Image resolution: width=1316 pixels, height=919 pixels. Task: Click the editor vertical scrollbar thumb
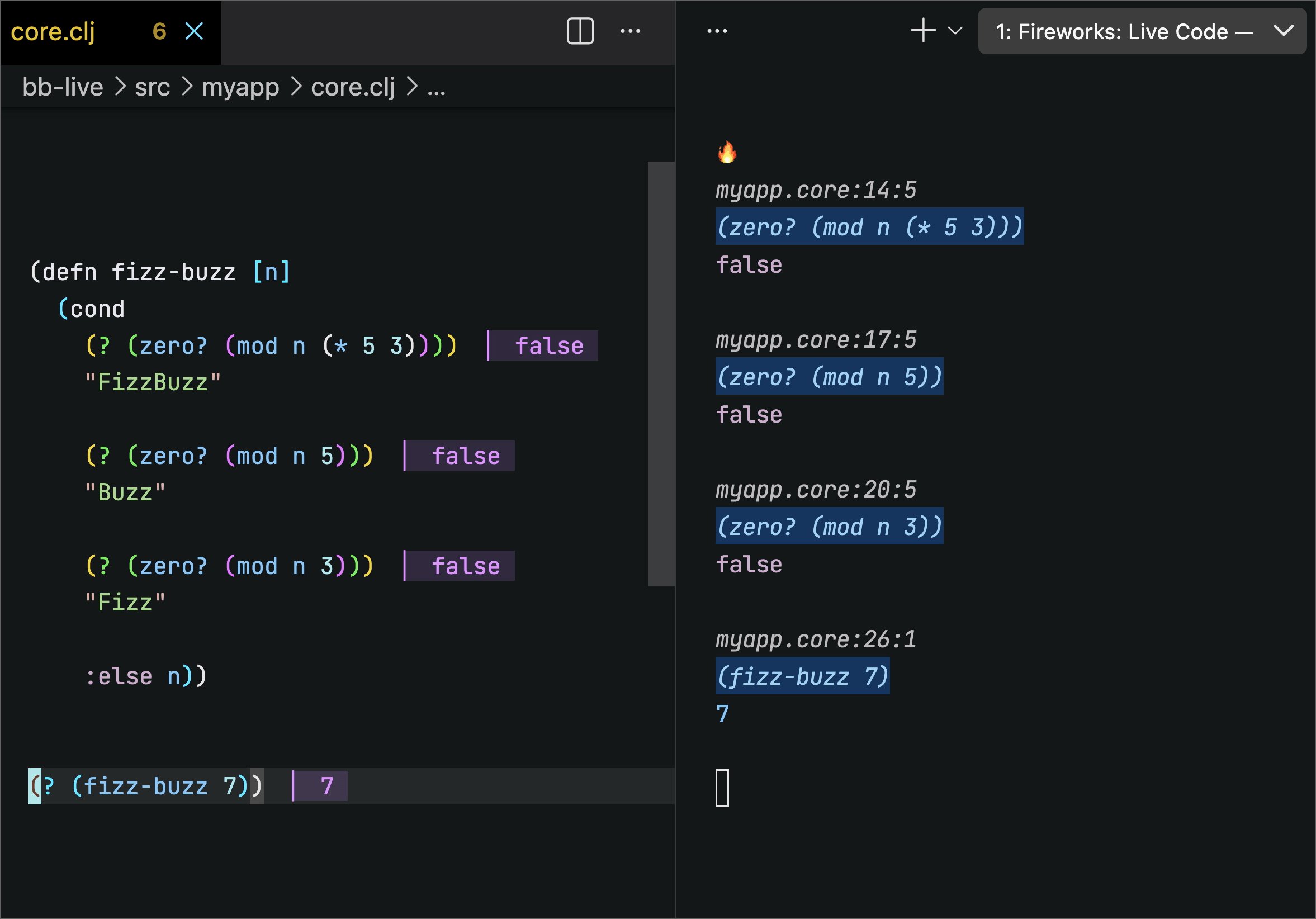point(661,374)
